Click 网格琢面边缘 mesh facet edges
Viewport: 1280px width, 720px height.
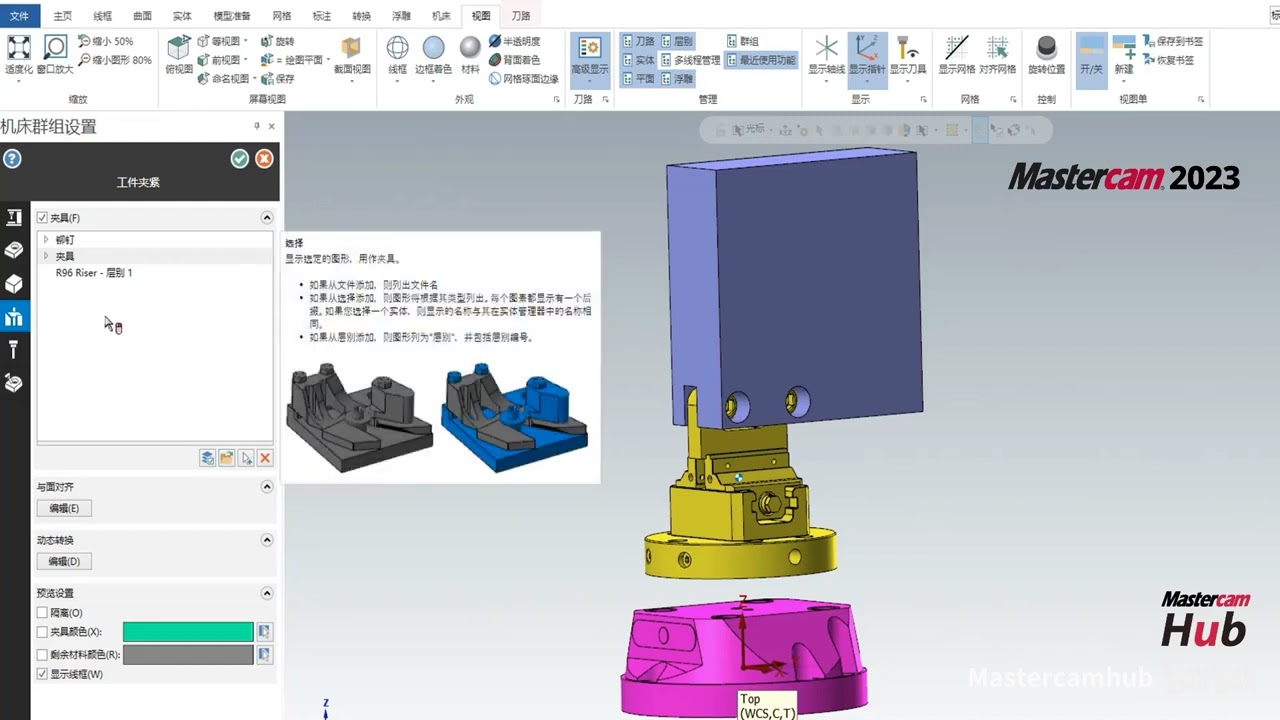coord(524,78)
